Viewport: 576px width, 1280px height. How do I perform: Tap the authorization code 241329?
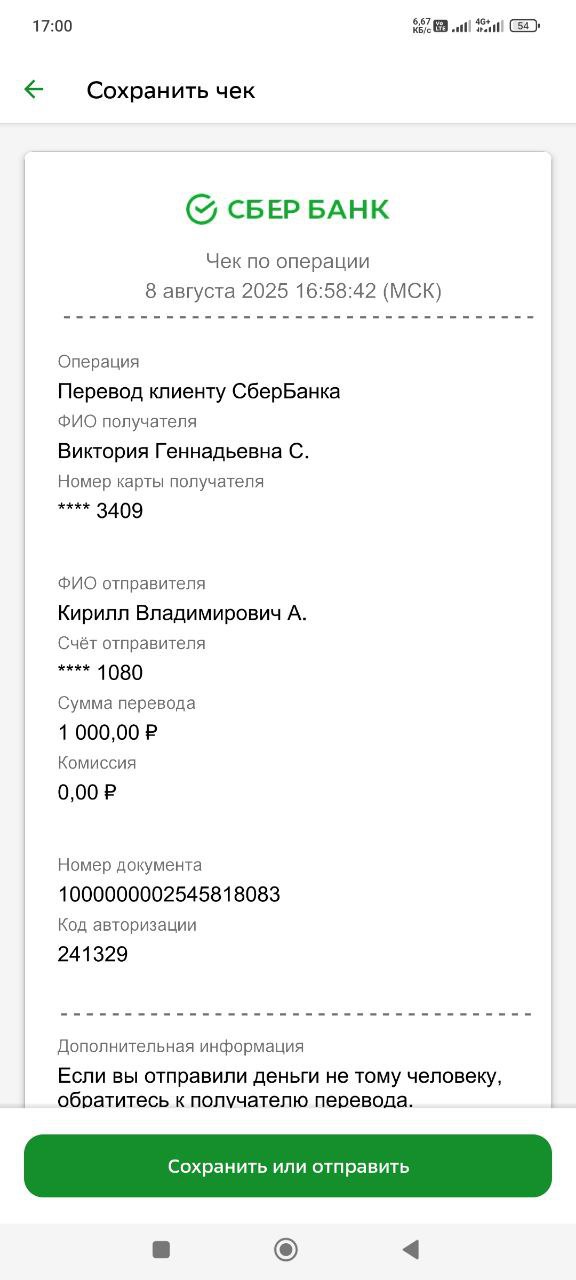coord(93,954)
